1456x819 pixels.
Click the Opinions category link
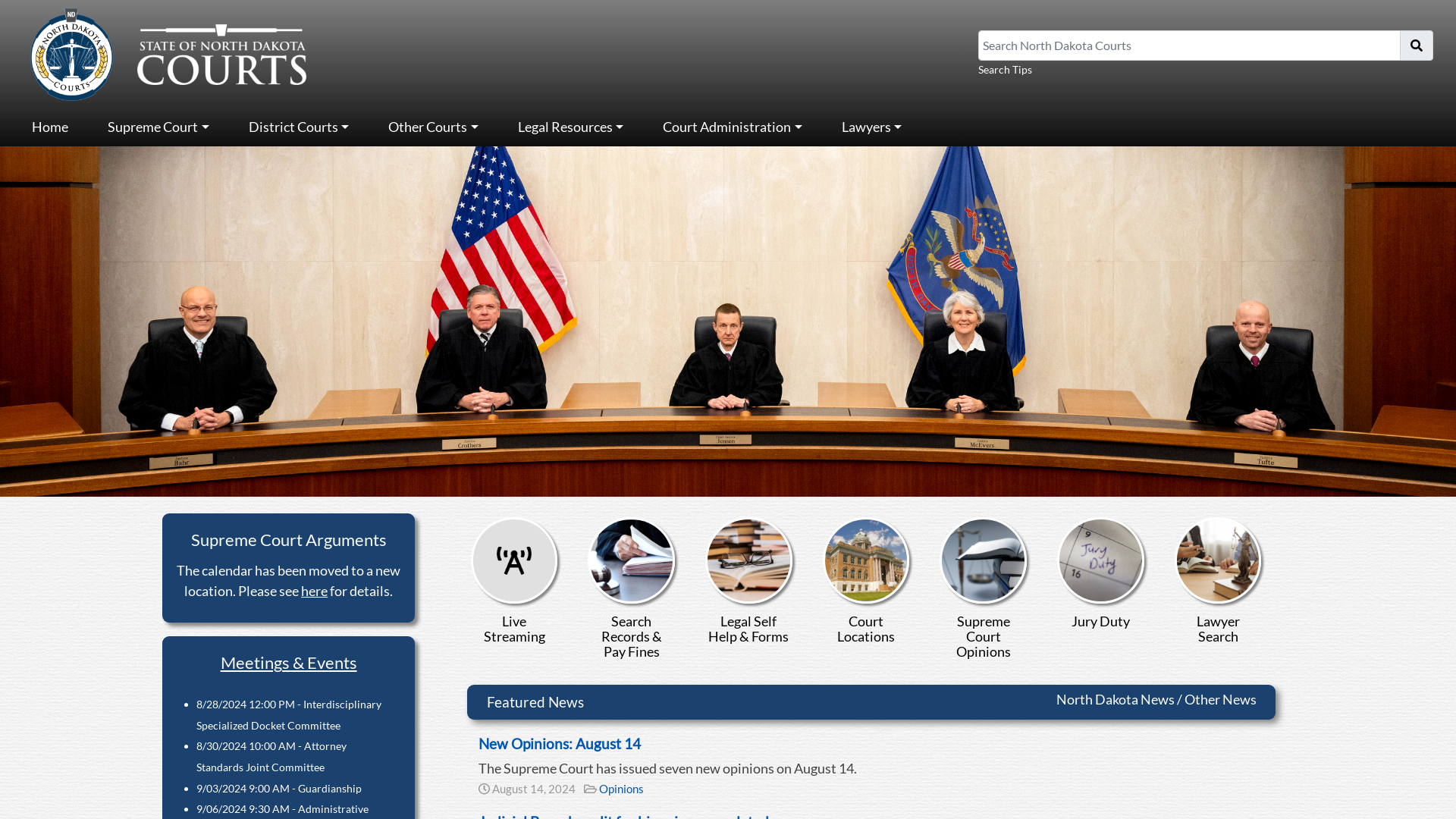point(621,789)
